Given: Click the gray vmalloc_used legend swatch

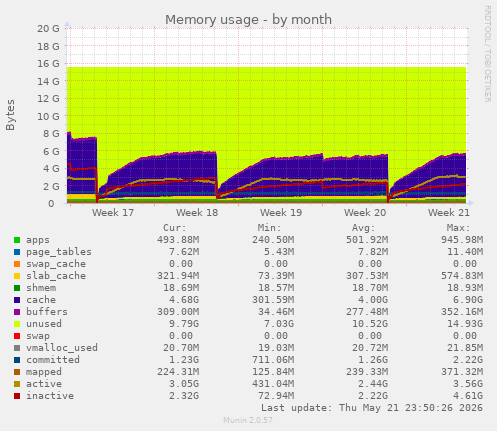Looking at the screenshot, I should (17, 348).
